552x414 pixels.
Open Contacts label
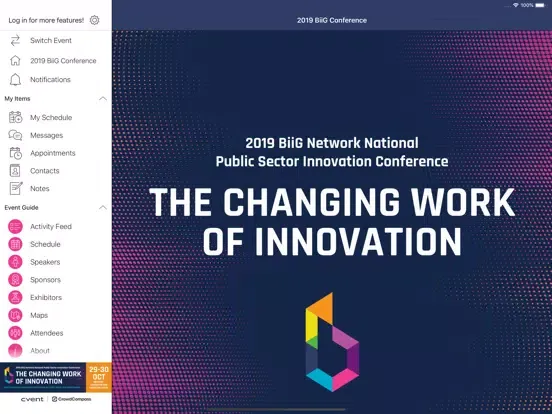click(45, 171)
